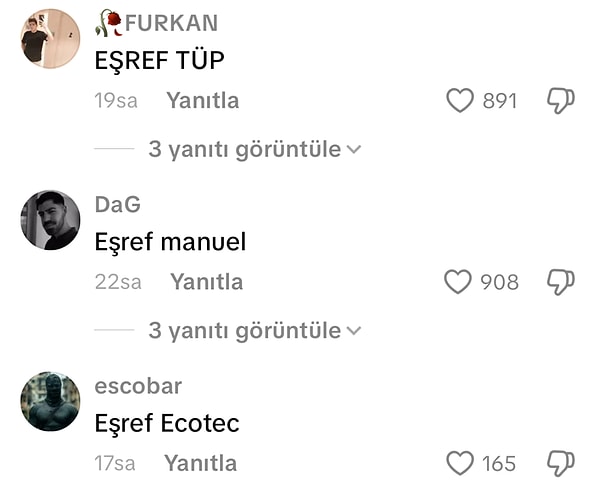Dislike the Eşref Ecotec comment

click(x=561, y=463)
